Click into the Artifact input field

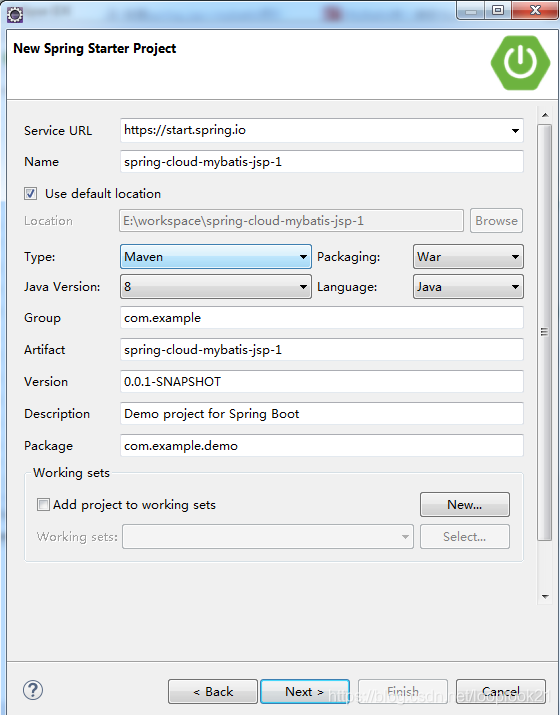tap(321, 350)
